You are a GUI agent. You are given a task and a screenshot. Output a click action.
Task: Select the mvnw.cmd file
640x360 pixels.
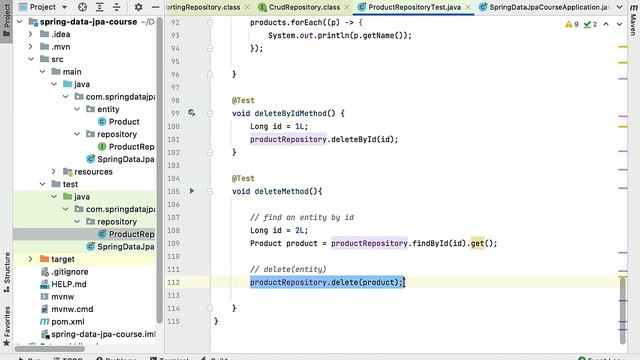tap(67, 309)
